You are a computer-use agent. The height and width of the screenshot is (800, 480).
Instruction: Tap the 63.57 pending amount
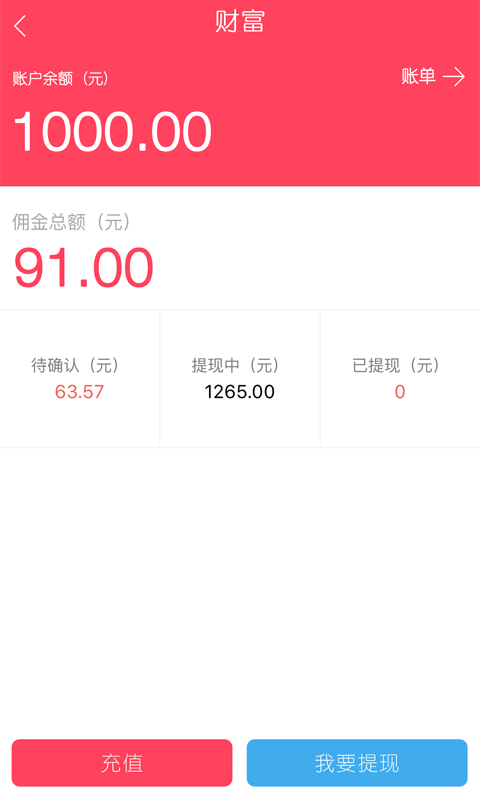click(x=79, y=392)
